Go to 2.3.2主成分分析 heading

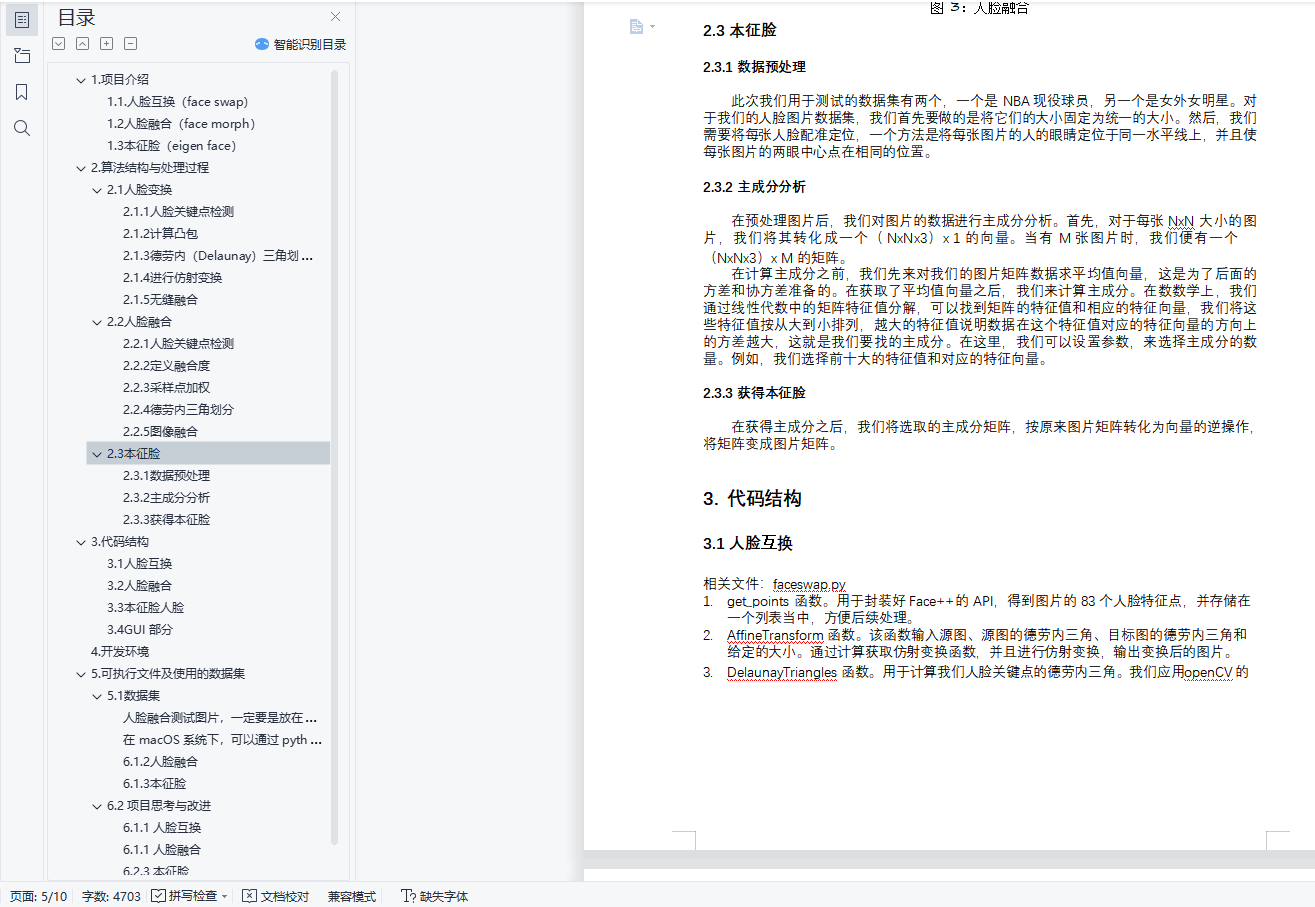(166, 498)
